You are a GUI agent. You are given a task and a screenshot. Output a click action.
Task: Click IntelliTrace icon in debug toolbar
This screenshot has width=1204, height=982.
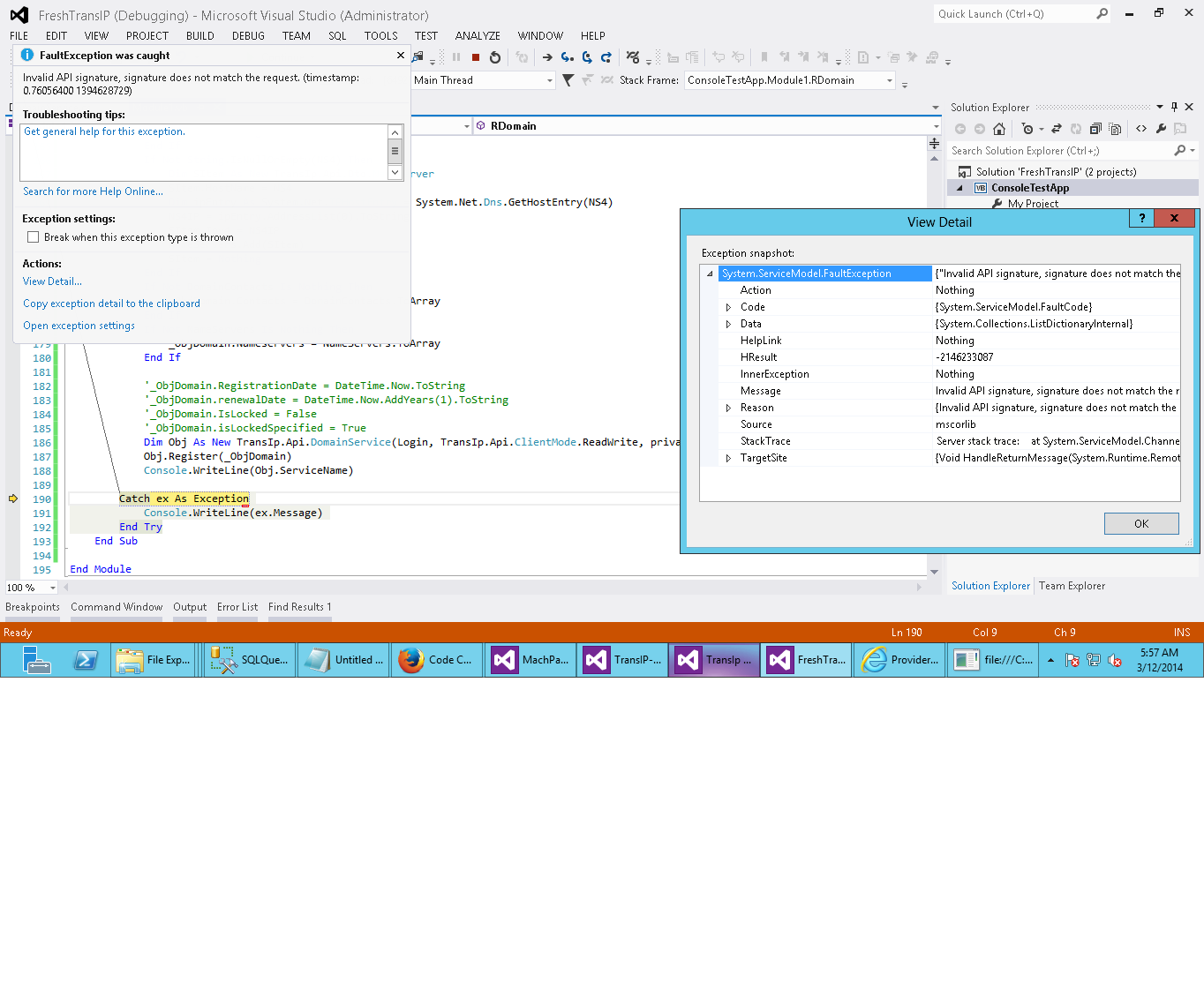coord(633,57)
